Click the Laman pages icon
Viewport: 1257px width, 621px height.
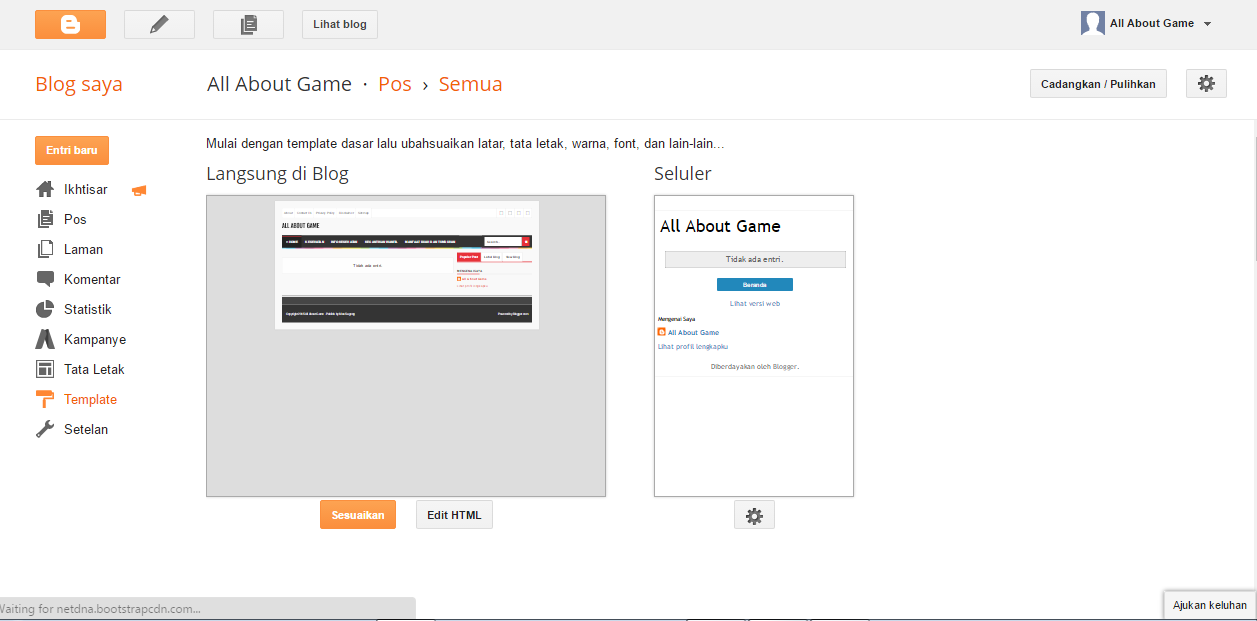point(45,249)
